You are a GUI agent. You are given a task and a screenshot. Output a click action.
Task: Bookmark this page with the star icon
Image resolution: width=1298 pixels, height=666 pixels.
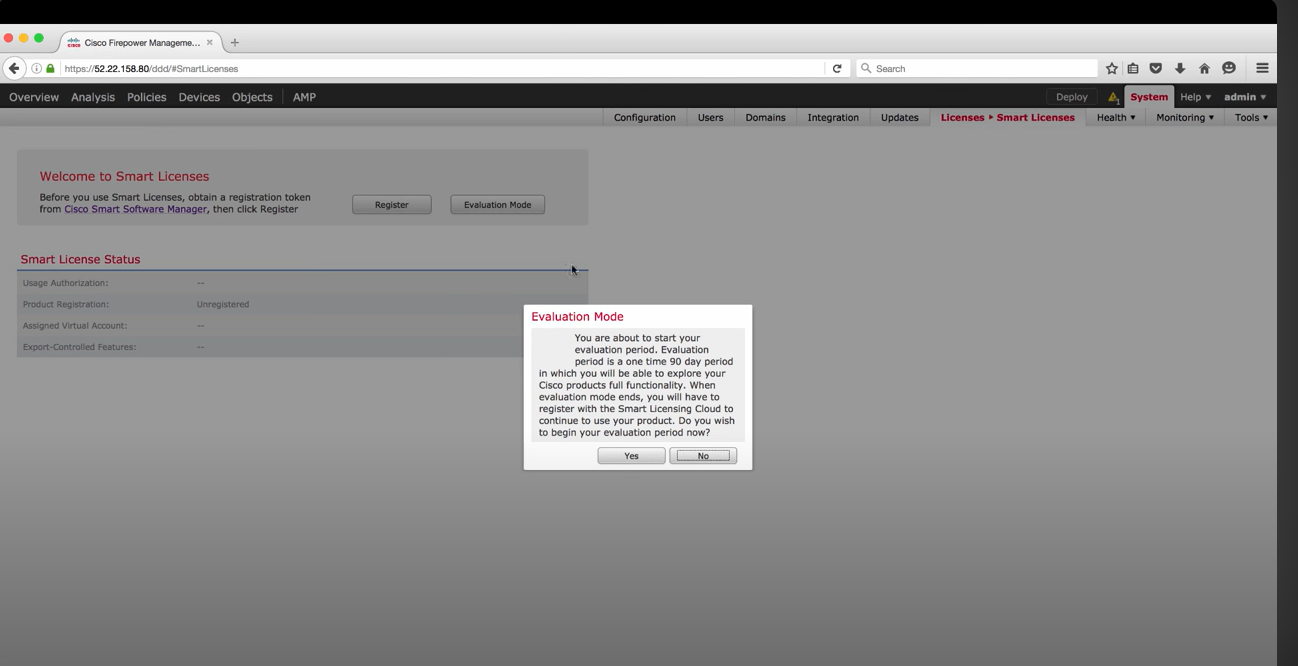(x=1111, y=68)
